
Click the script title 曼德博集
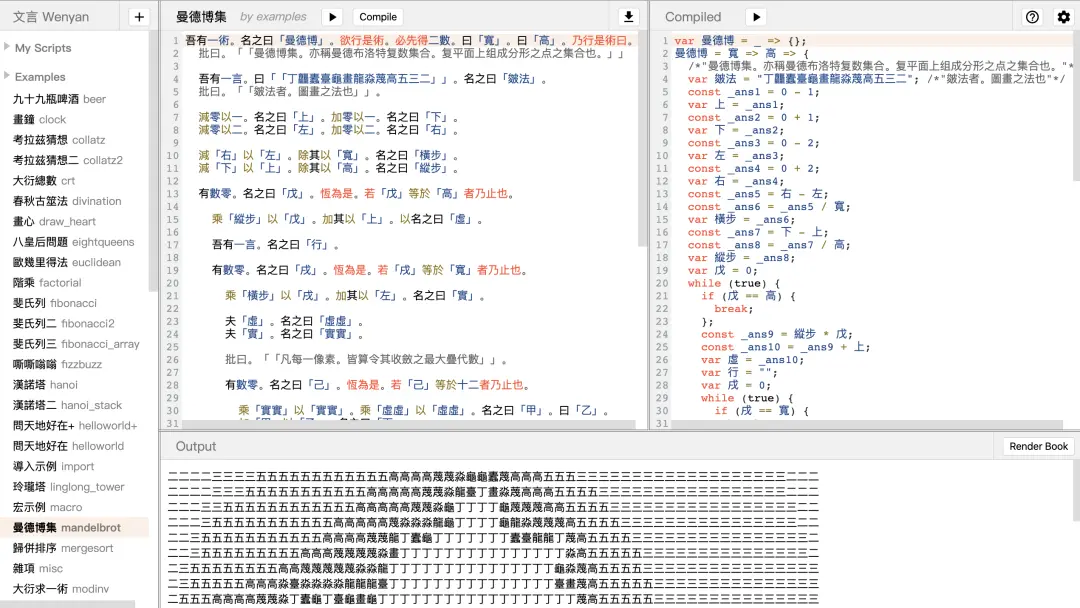[200, 17]
